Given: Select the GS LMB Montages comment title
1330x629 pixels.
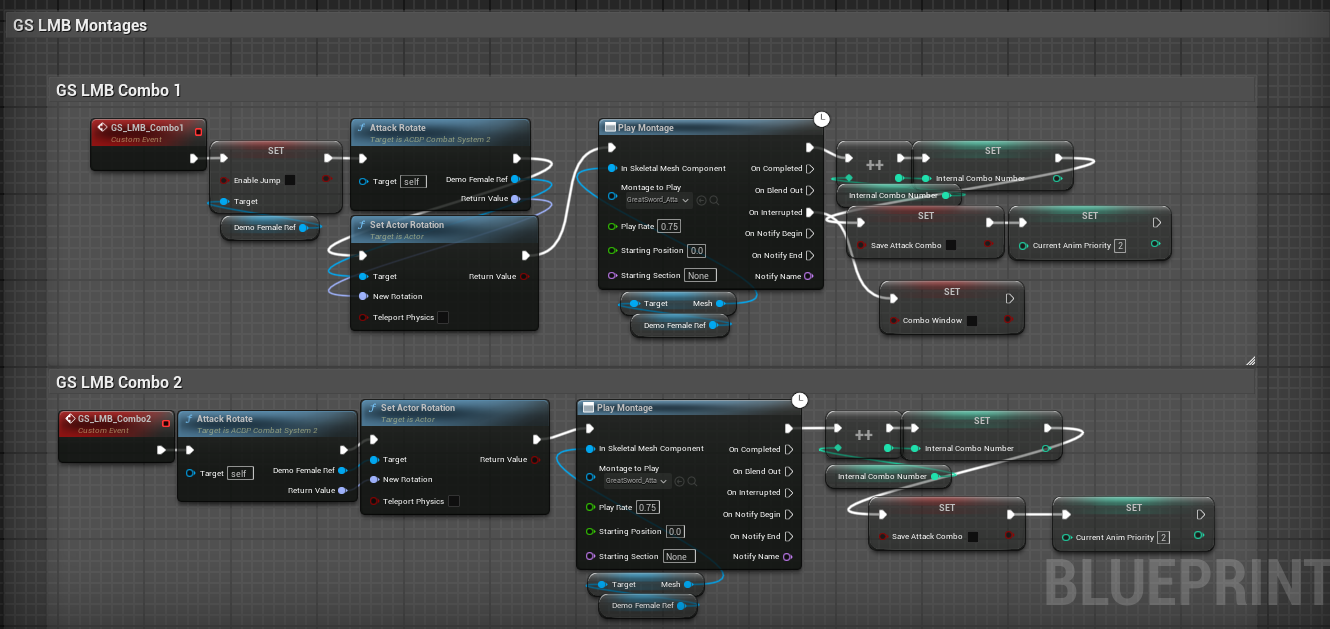Looking at the screenshot, I should (x=80, y=26).
